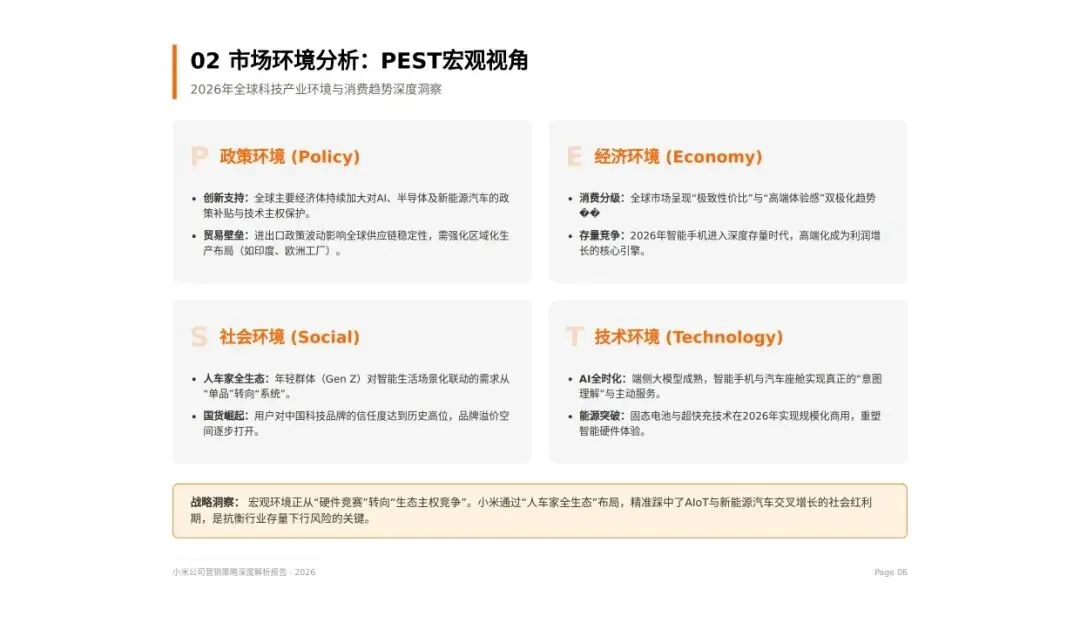Click the orange 战略洞察 highlight box
1080x623 pixels.
click(x=540, y=509)
